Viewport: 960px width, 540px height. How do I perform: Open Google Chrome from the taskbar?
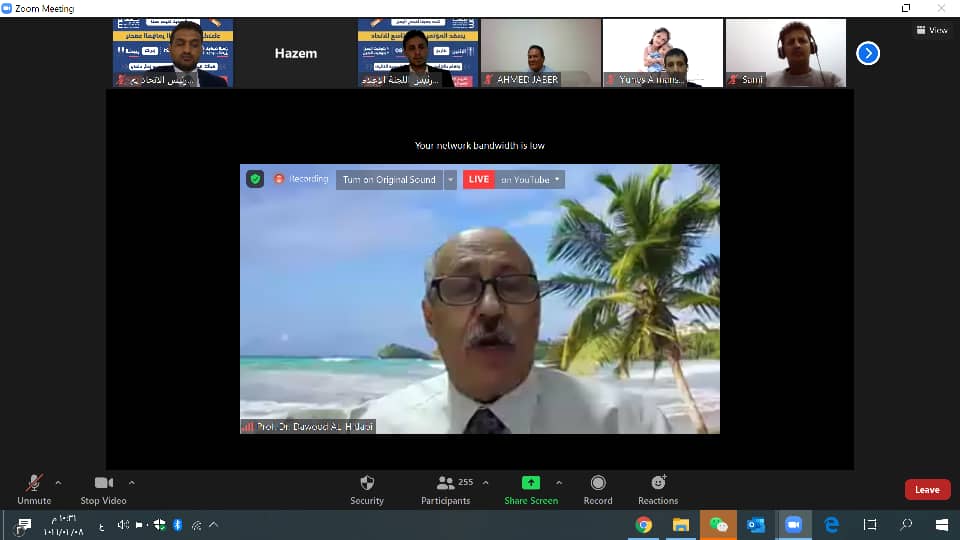644,525
